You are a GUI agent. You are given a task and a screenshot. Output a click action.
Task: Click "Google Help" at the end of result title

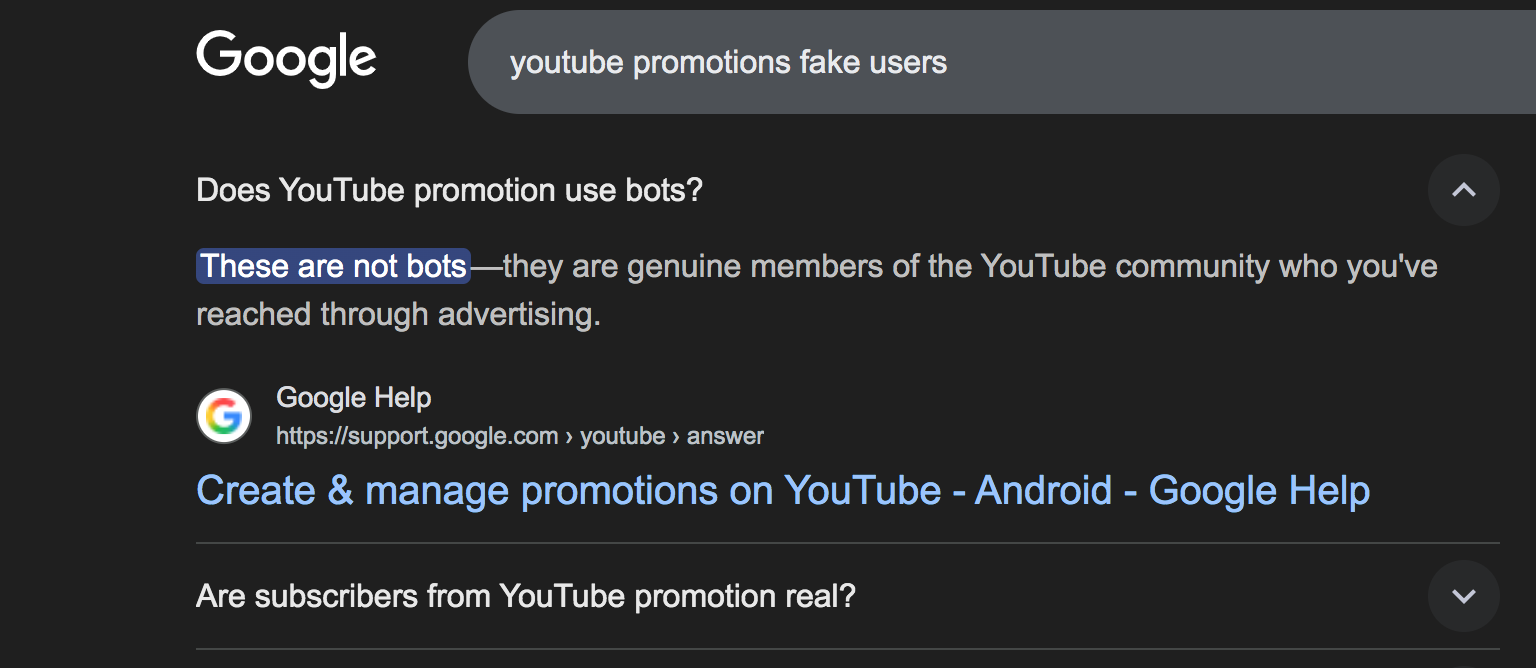pos(1259,491)
